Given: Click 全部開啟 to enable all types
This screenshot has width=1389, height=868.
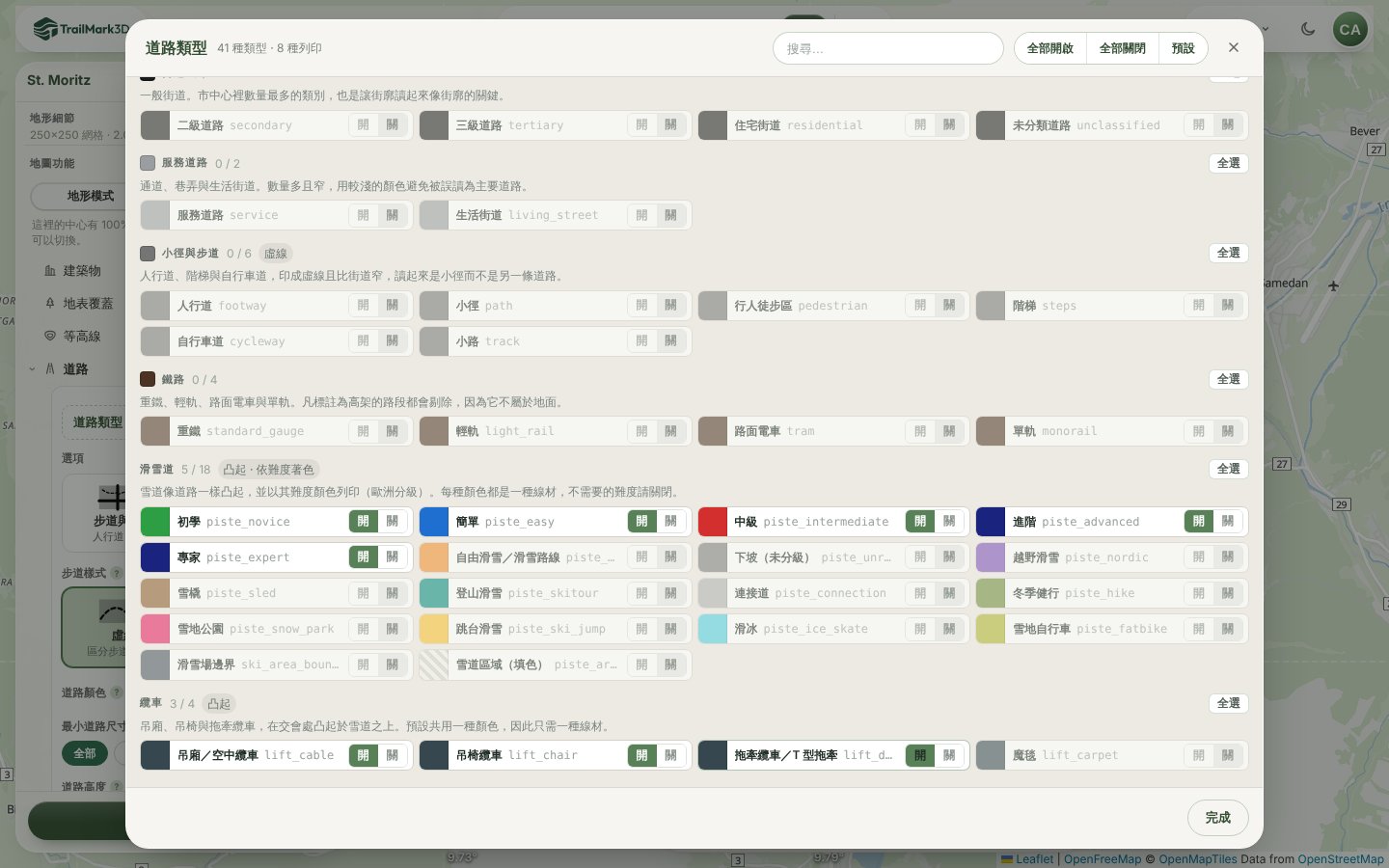Looking at the screenshot, I should pos(1050,48).
